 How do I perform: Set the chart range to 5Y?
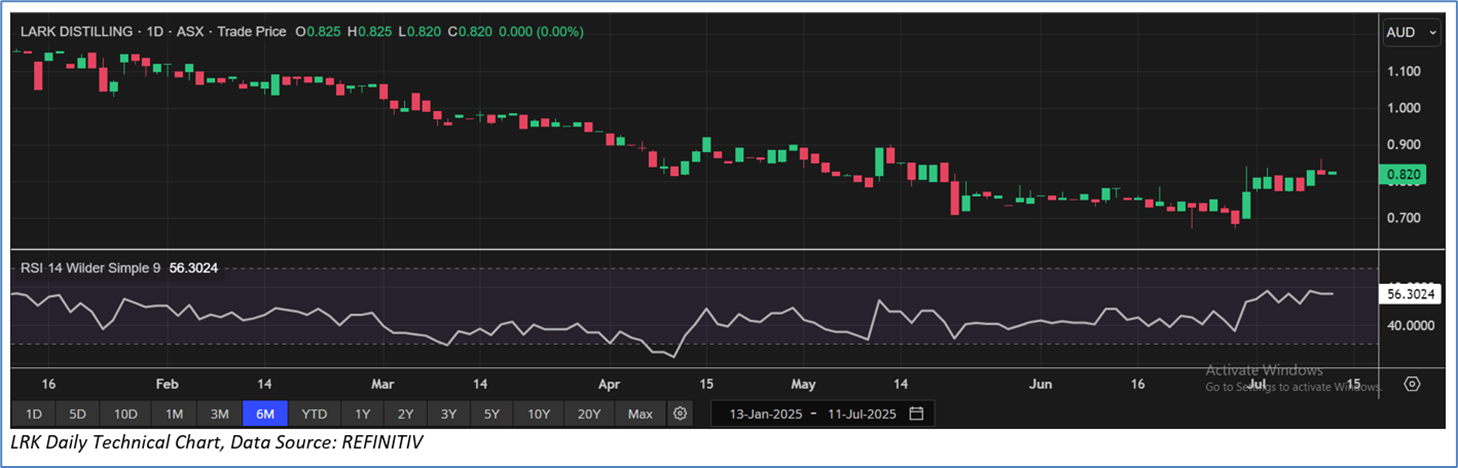pos(493,414)
